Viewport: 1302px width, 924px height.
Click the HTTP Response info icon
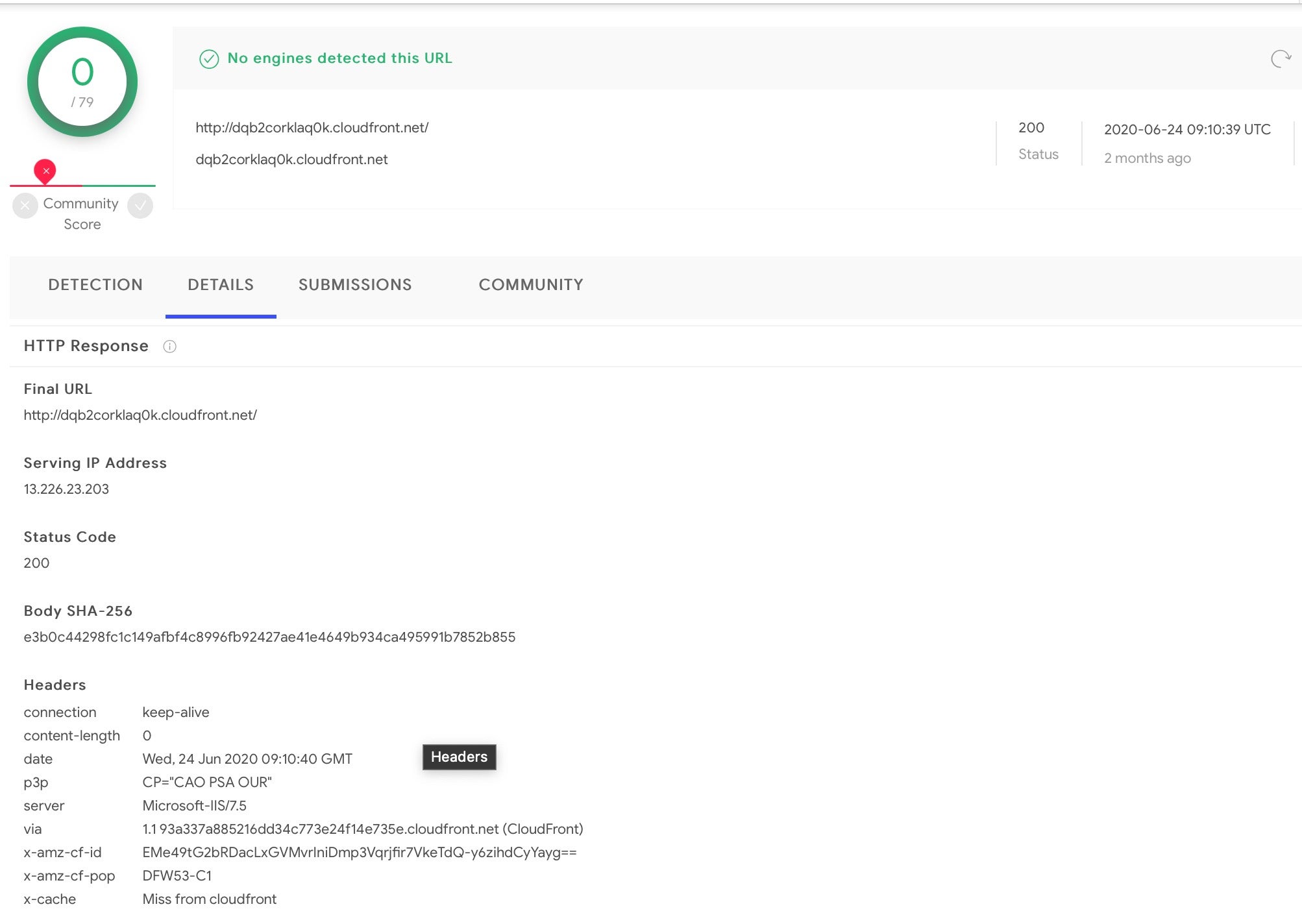169,346
